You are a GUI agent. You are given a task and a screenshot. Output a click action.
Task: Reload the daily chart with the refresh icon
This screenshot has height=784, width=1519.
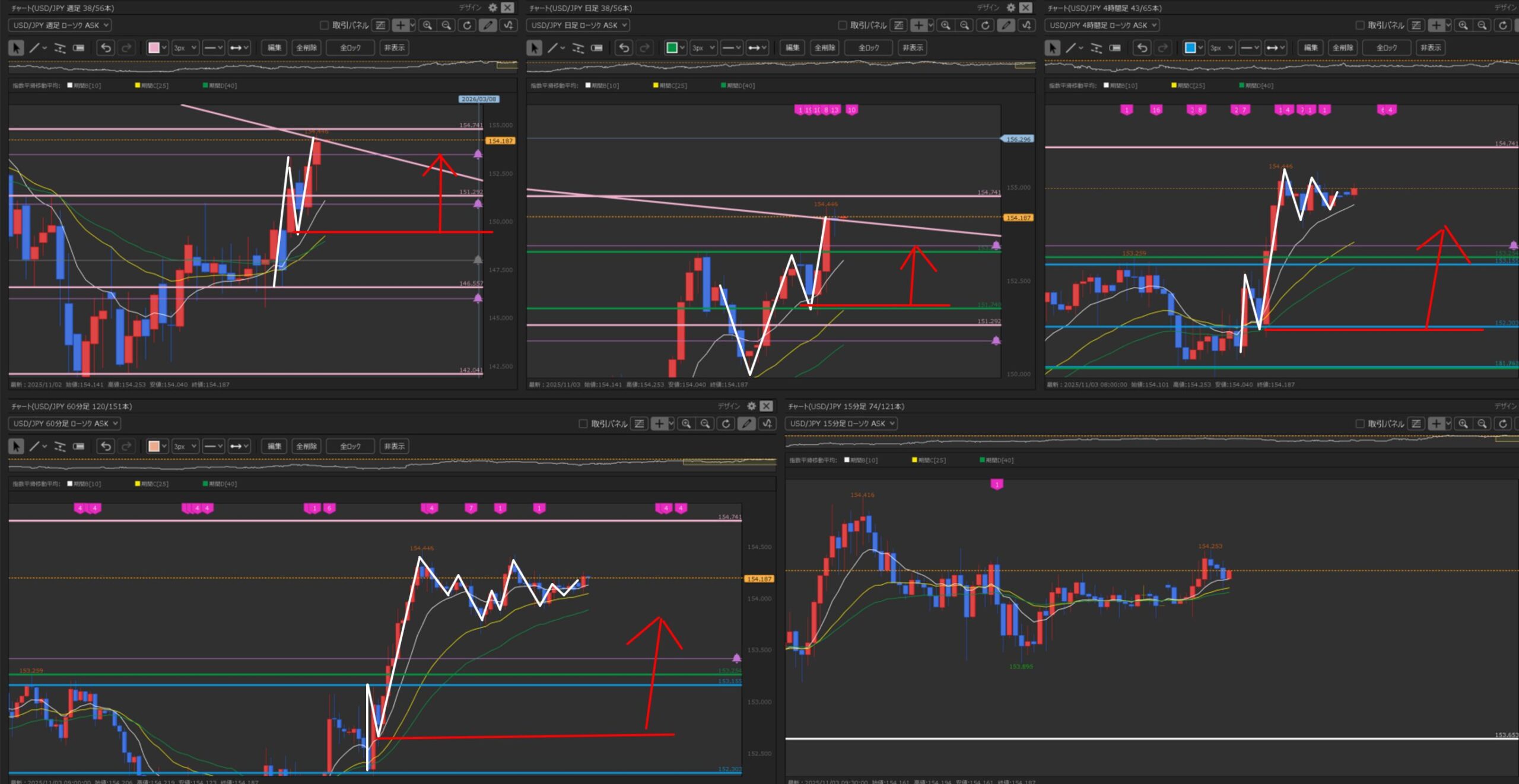(985, 25)
